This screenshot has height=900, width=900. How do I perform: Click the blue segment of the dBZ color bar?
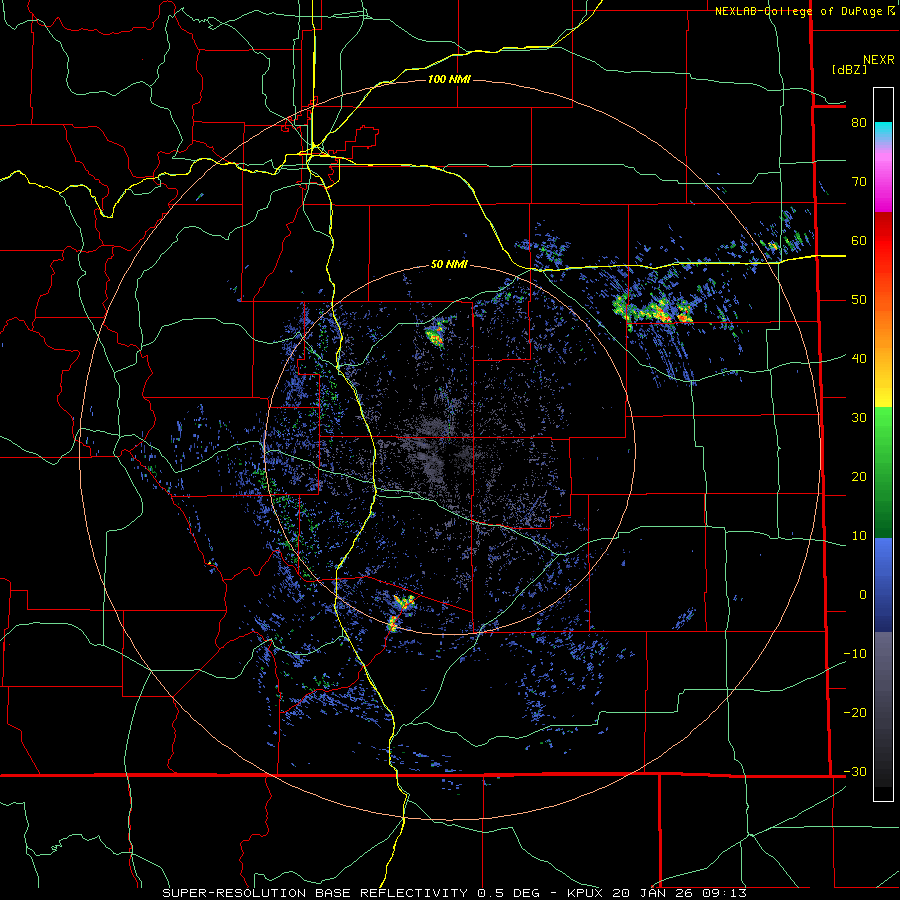coord(883,584)
